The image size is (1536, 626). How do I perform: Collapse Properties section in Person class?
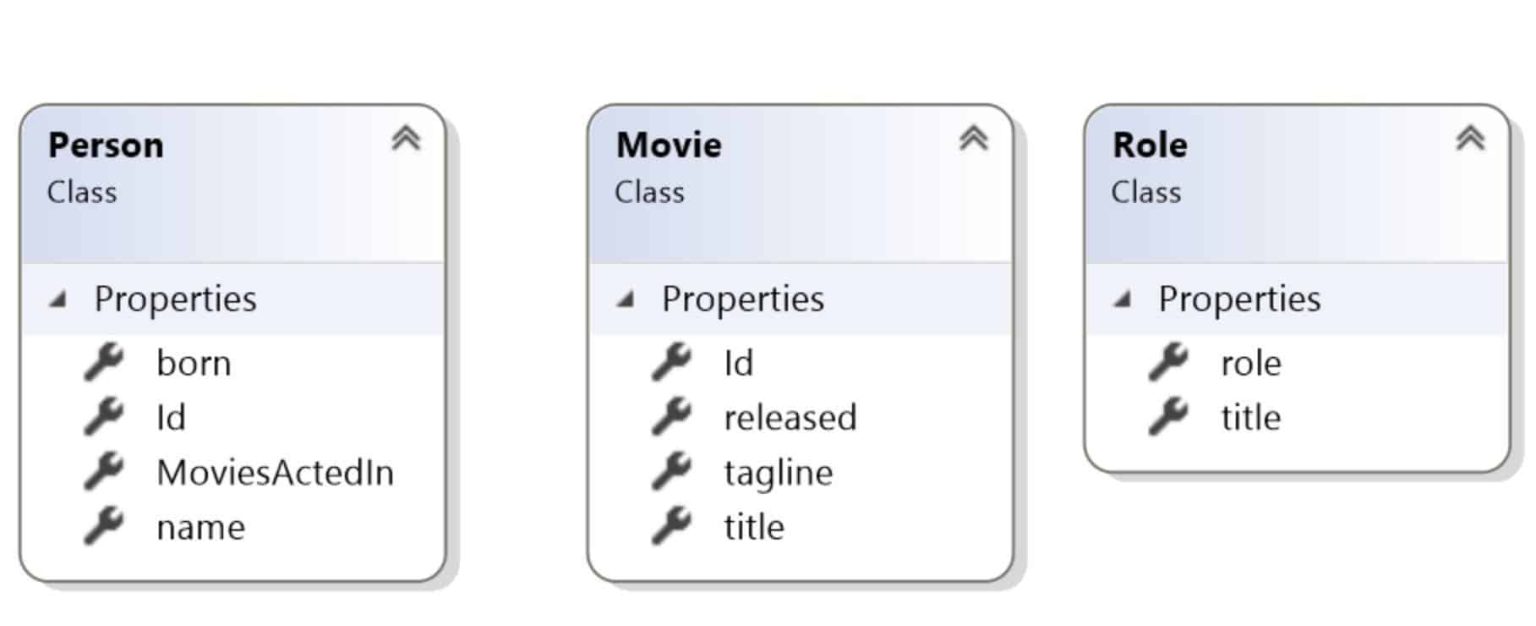(59, 299)
